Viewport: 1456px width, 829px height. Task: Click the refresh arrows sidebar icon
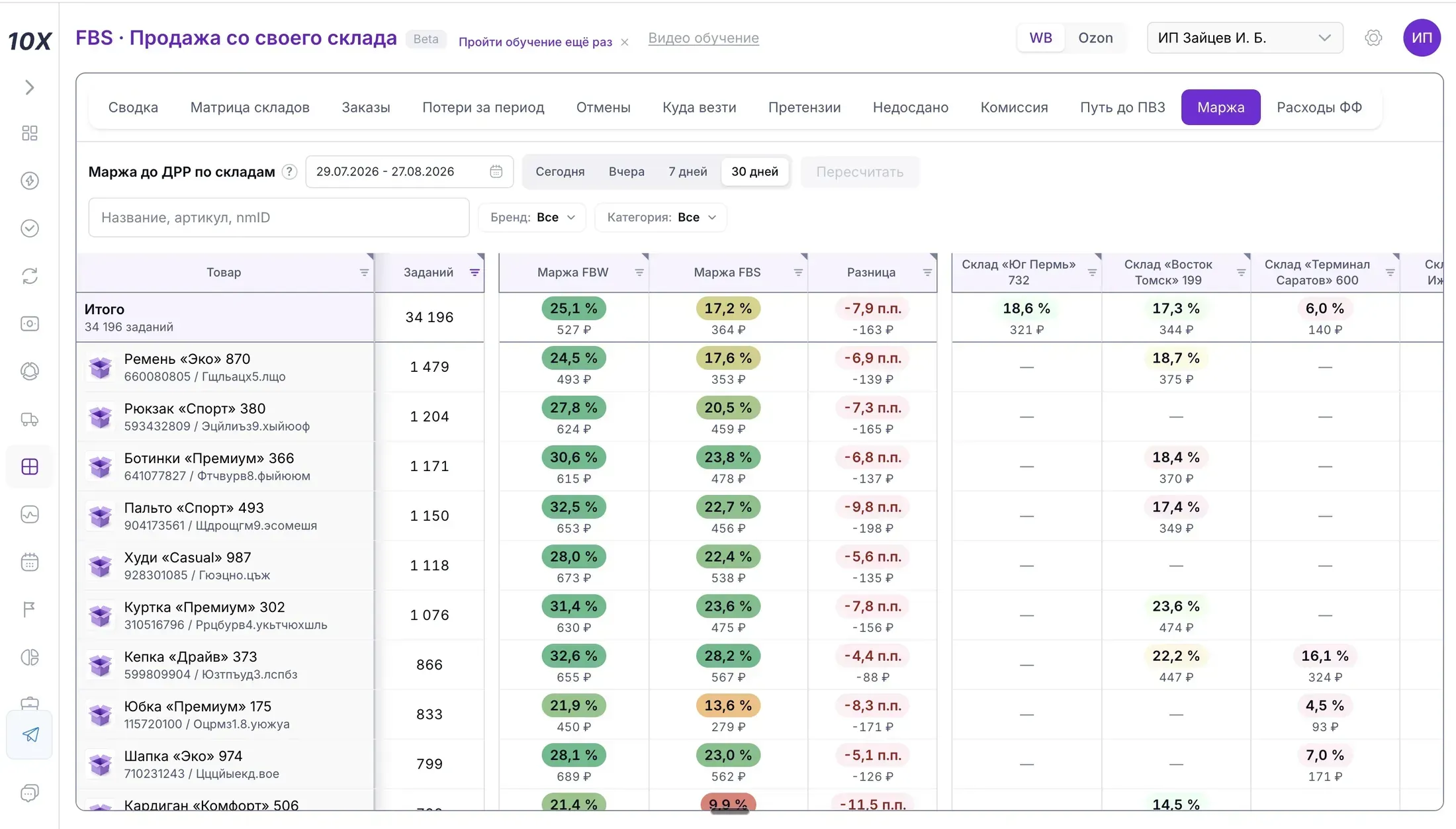click(29, 276)
